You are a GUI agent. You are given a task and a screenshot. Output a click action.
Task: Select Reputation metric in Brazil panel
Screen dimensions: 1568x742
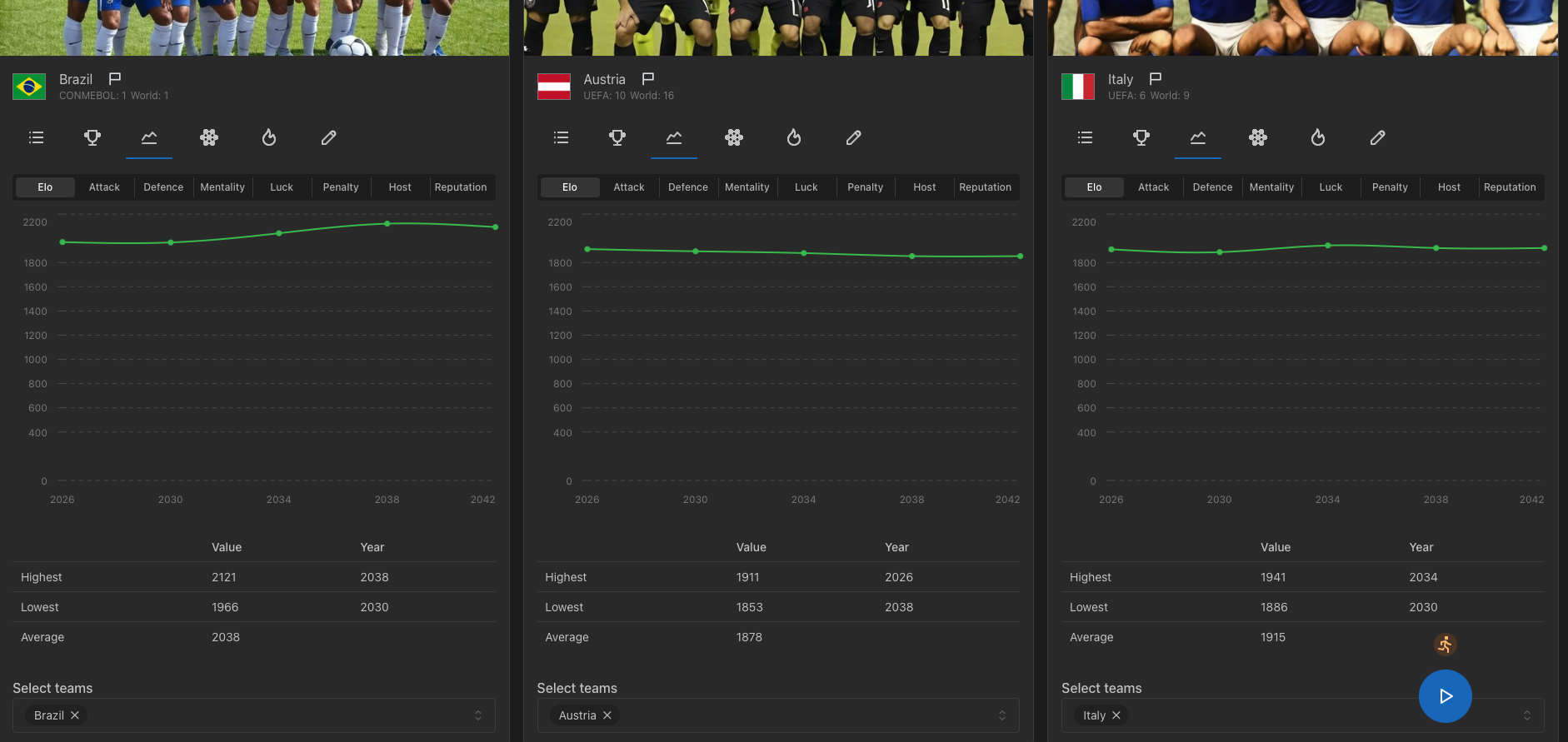coord(461,187)
